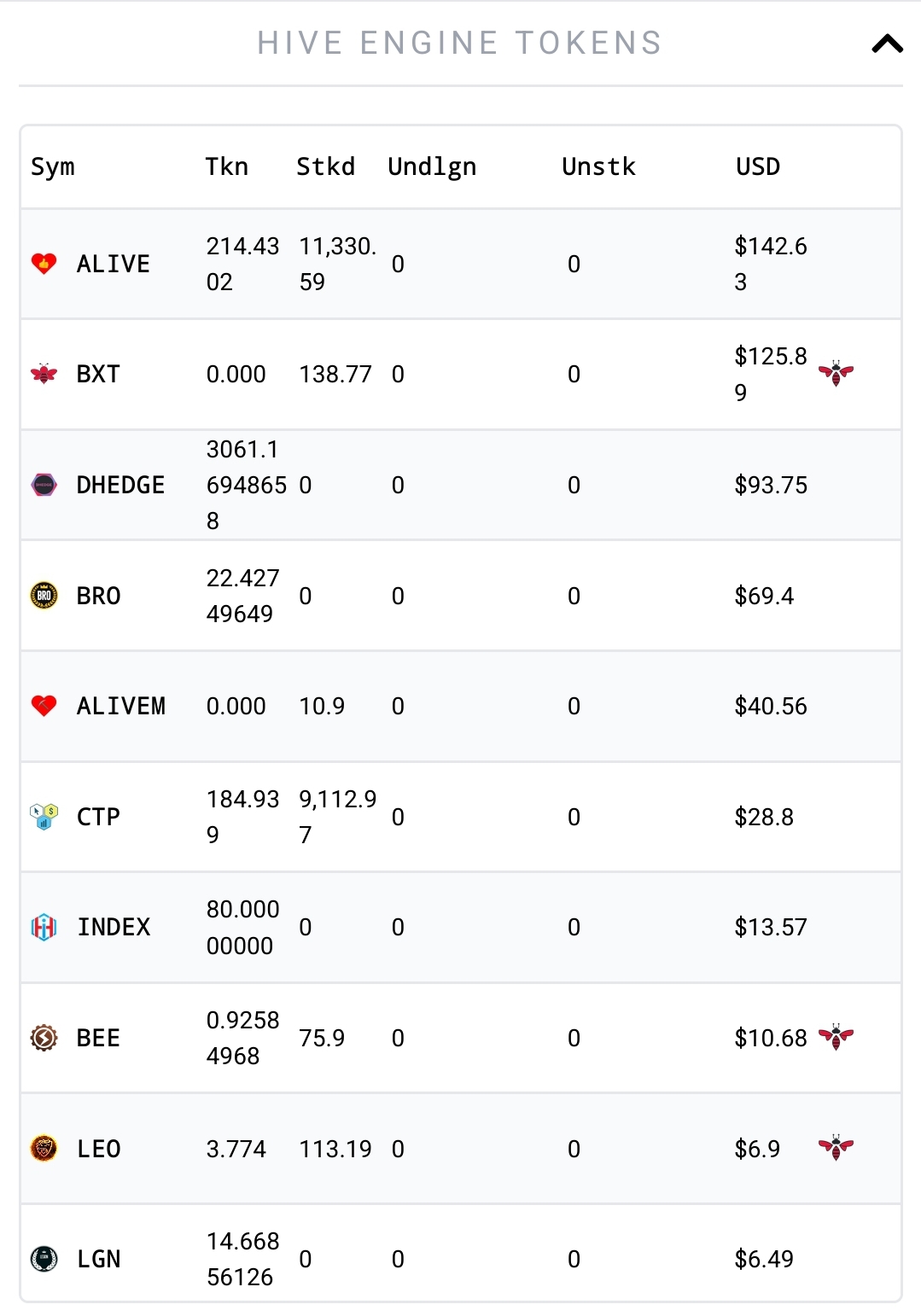Collapse the Hive Engine Tokens section

pos(887,44)
